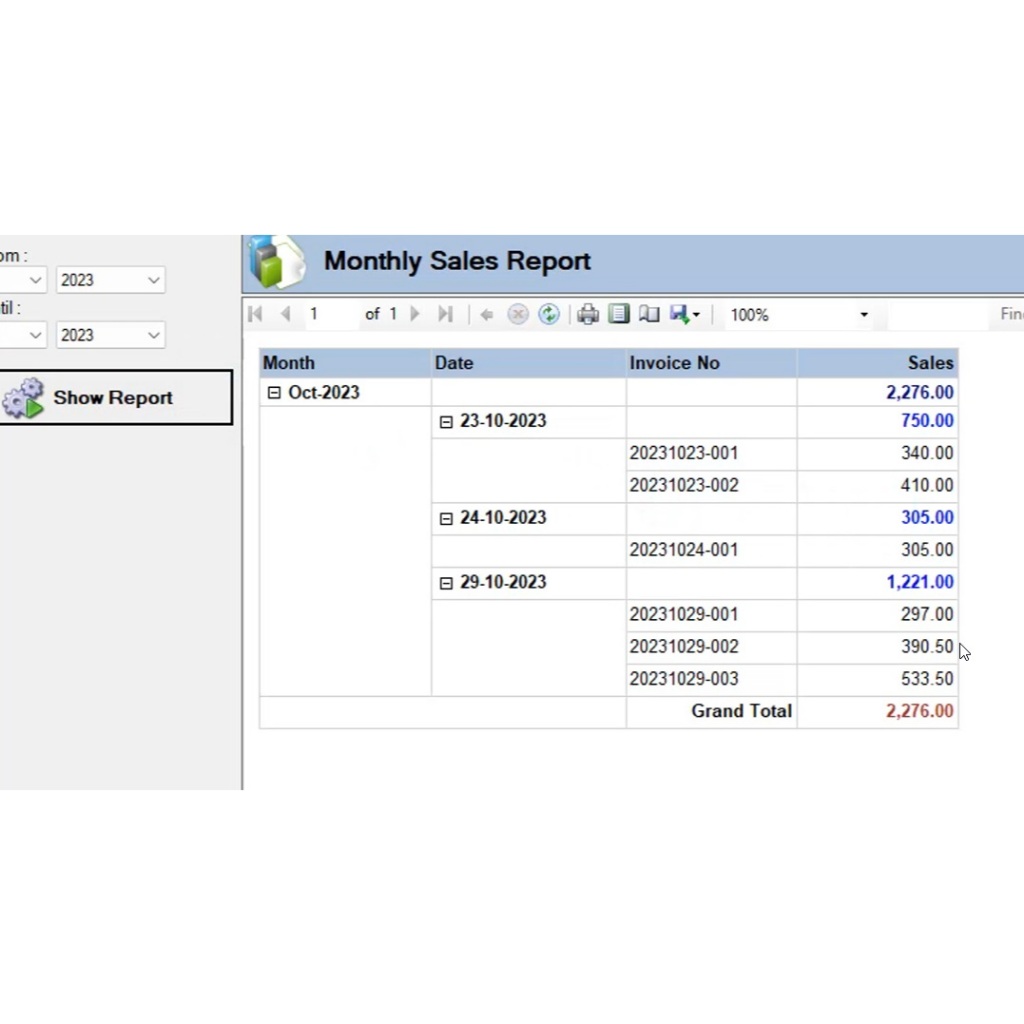Collapse the Oct-2023 month group

pyautogui.click(x=274, y=393)
